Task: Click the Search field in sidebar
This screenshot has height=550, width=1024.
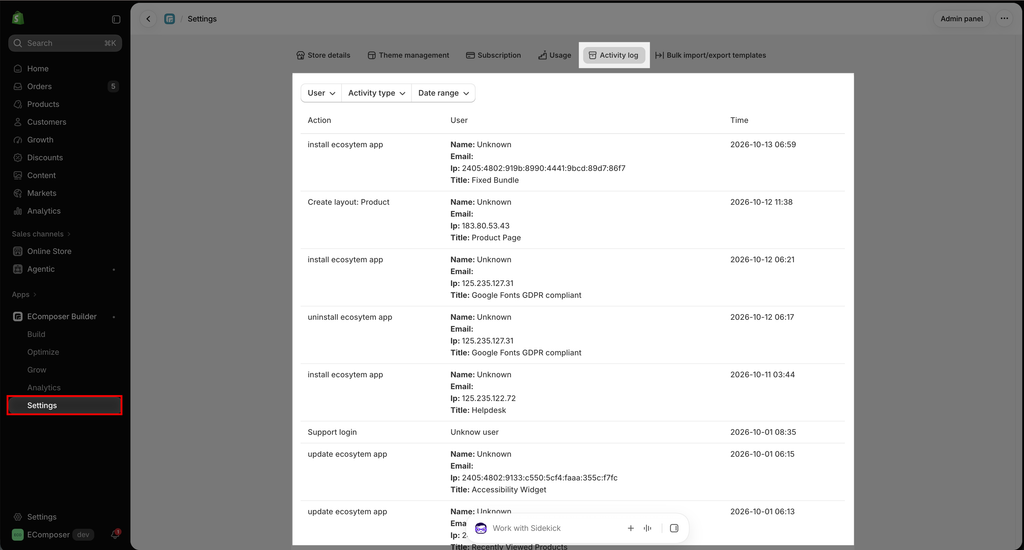Action: click(x=65, y=43)
